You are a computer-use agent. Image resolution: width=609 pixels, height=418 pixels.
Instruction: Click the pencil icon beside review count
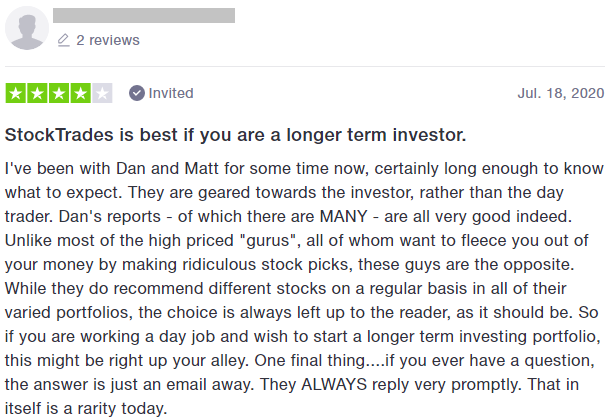pyautogui.click(x=64, y=40)
